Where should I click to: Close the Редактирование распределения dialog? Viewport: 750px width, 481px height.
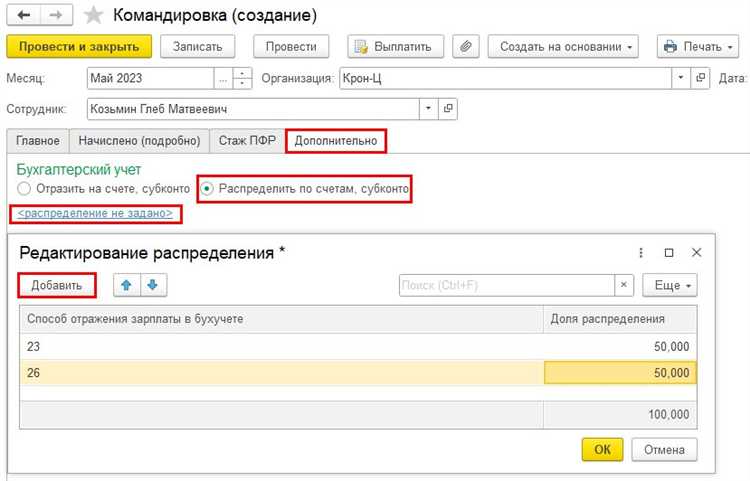click(696, 252)
